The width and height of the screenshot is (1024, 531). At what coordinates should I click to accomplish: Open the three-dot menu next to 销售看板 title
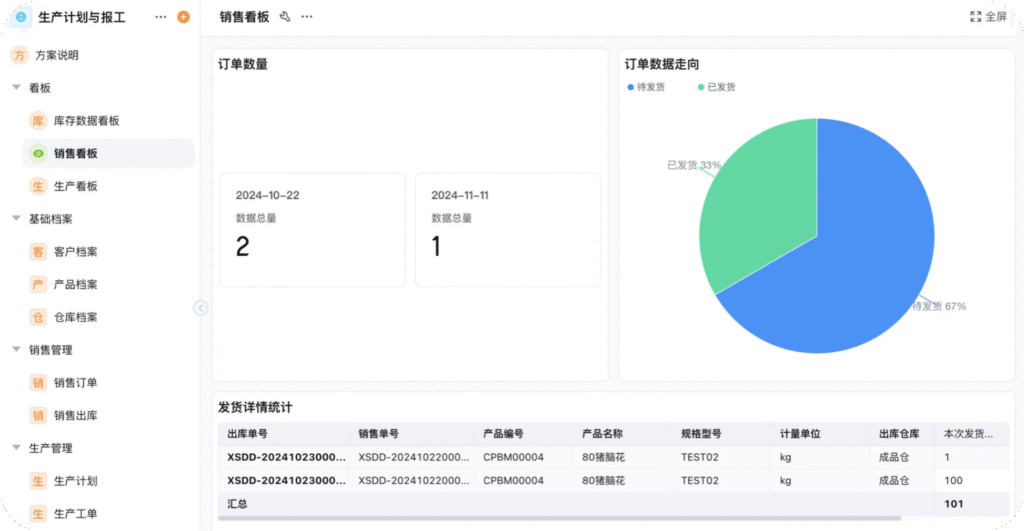tap(307, 17)
